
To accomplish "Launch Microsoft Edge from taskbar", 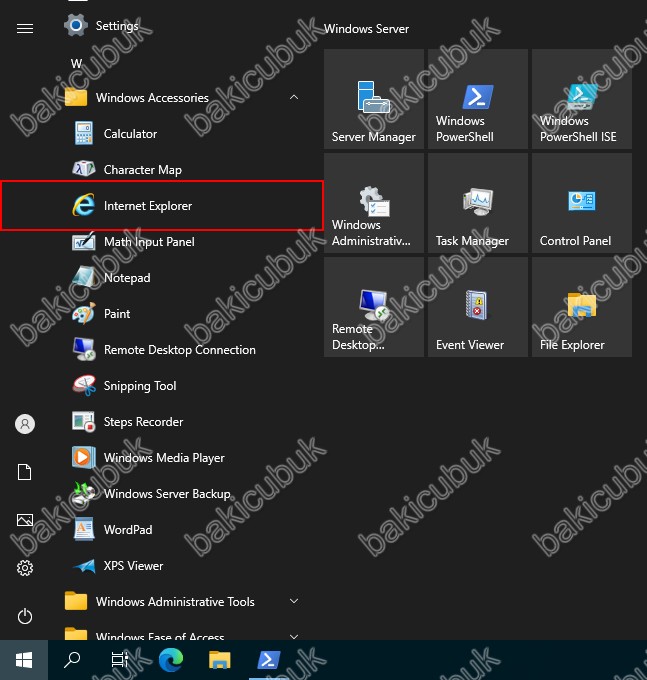I will 171,660.
